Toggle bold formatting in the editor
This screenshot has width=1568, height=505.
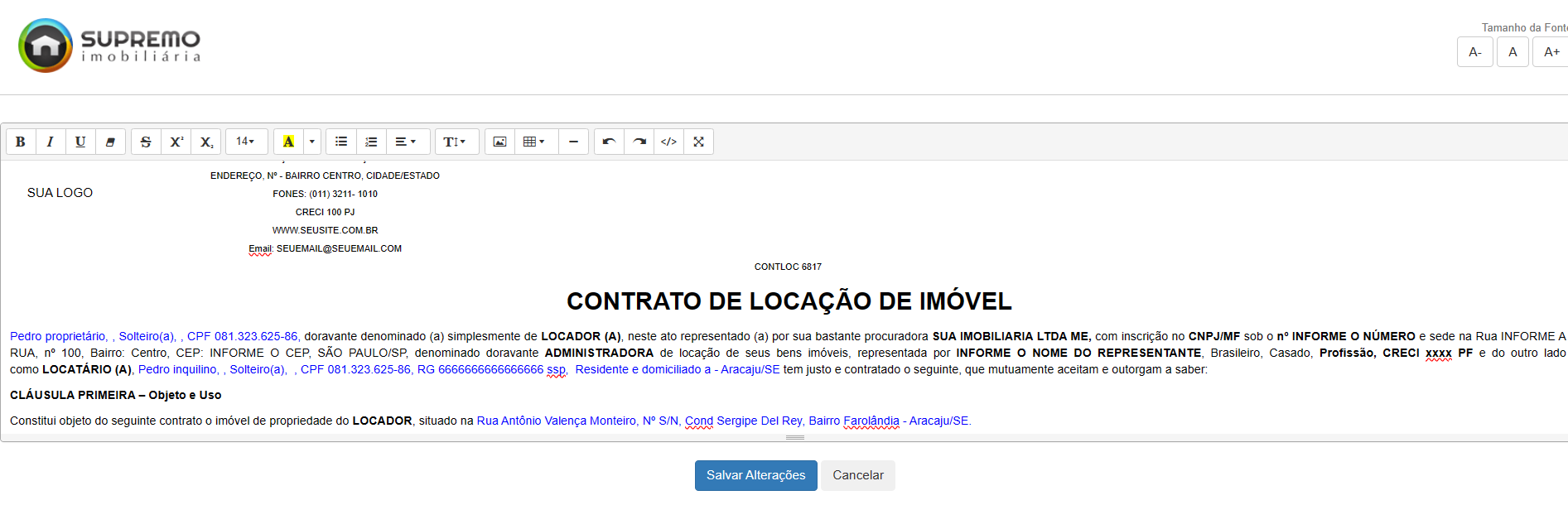(21, 142)
